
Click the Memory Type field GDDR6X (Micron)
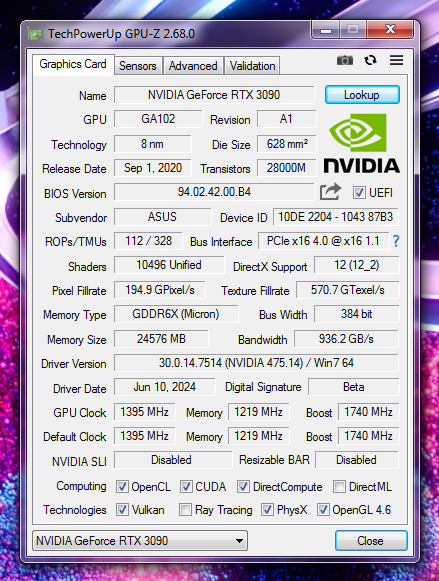176,314
